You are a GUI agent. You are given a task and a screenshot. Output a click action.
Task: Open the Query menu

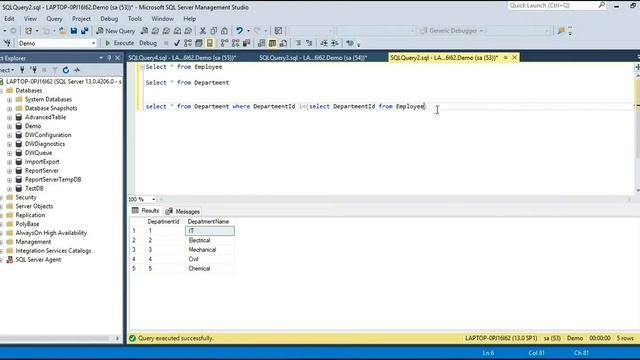[x=54, y=19]
